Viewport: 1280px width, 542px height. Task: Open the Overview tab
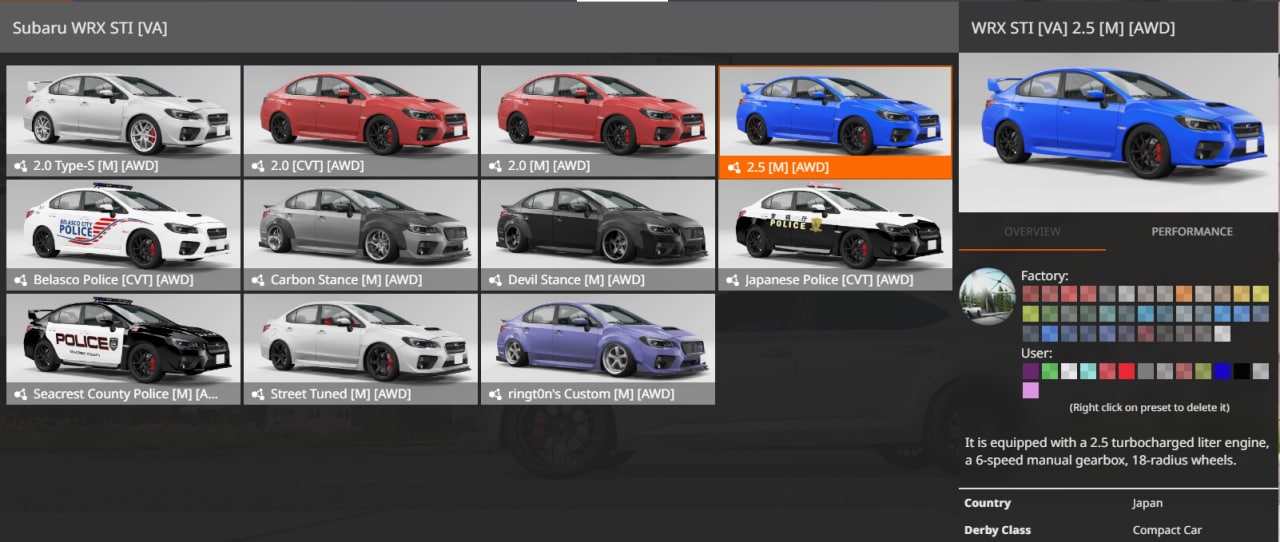click(x=1032, y=231)
